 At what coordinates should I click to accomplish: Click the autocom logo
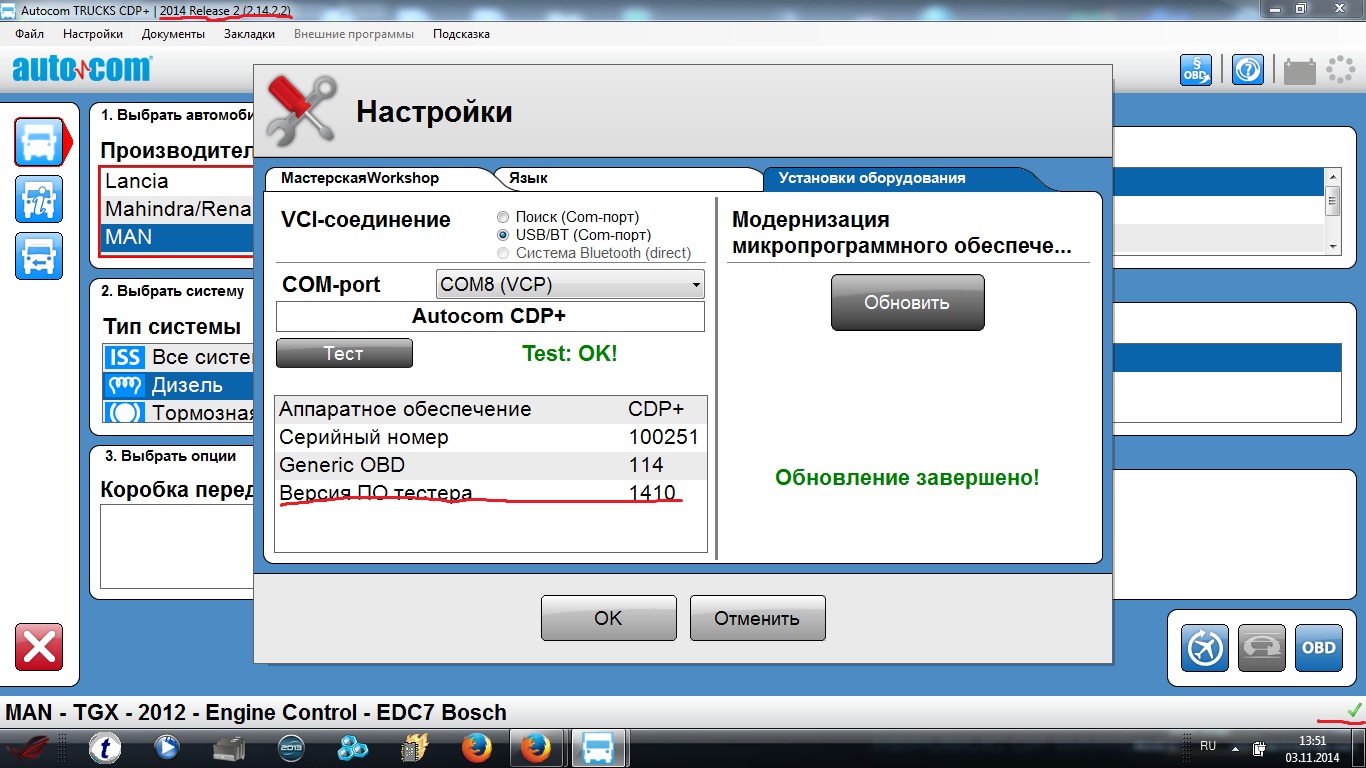[x=82, y=68]
